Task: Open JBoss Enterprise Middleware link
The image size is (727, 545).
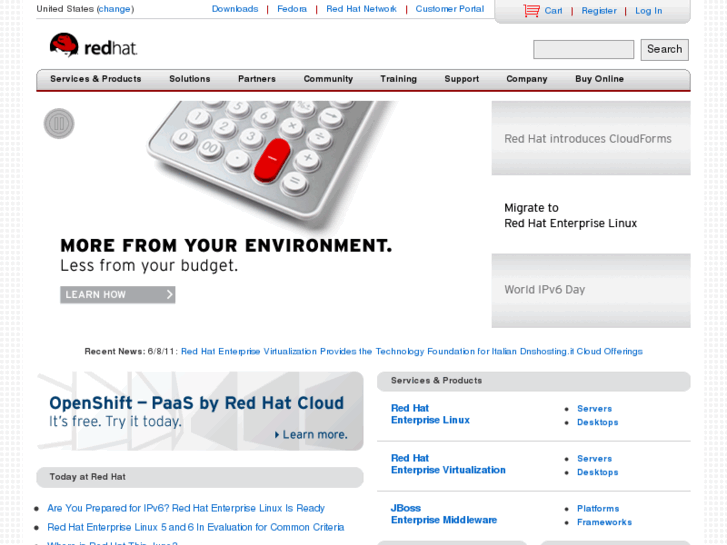Action: (444, 514)
